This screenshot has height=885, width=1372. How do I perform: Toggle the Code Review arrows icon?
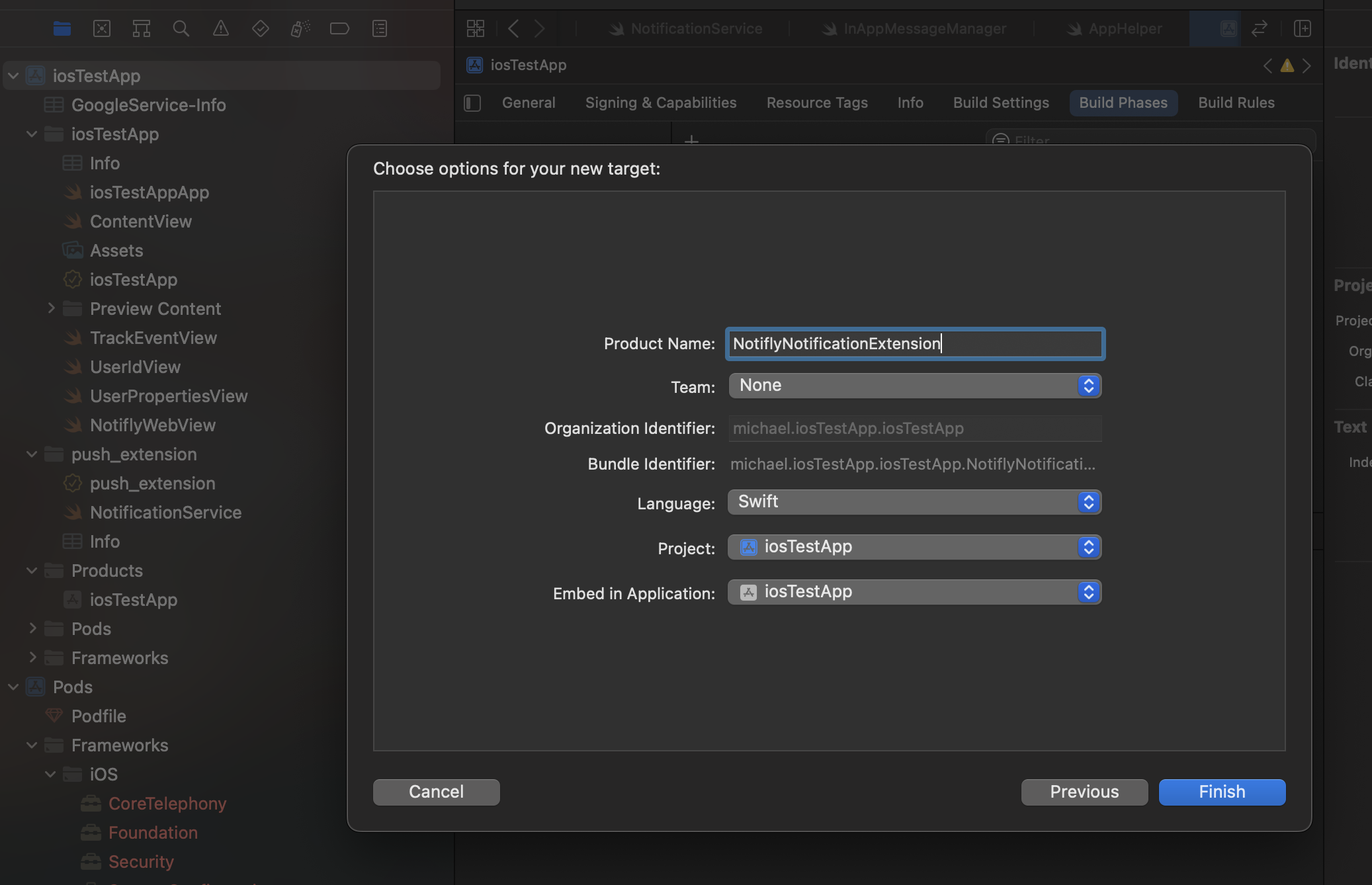click(x=1260, y=28)
